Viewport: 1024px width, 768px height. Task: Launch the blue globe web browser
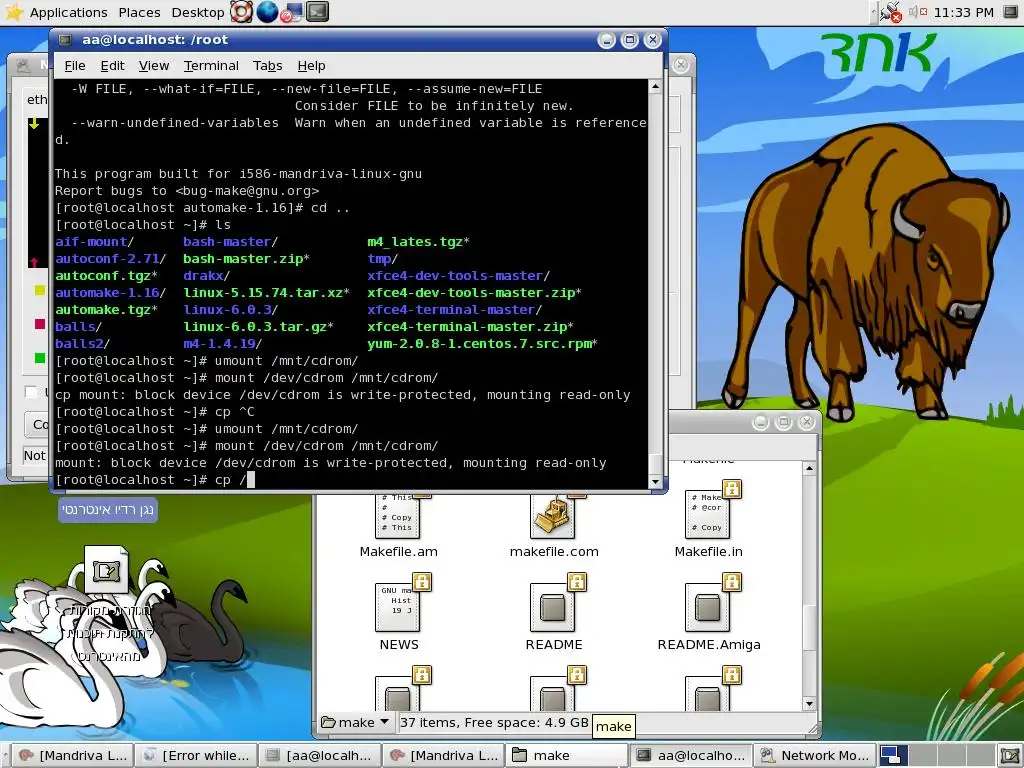click(x=267, y=12)
